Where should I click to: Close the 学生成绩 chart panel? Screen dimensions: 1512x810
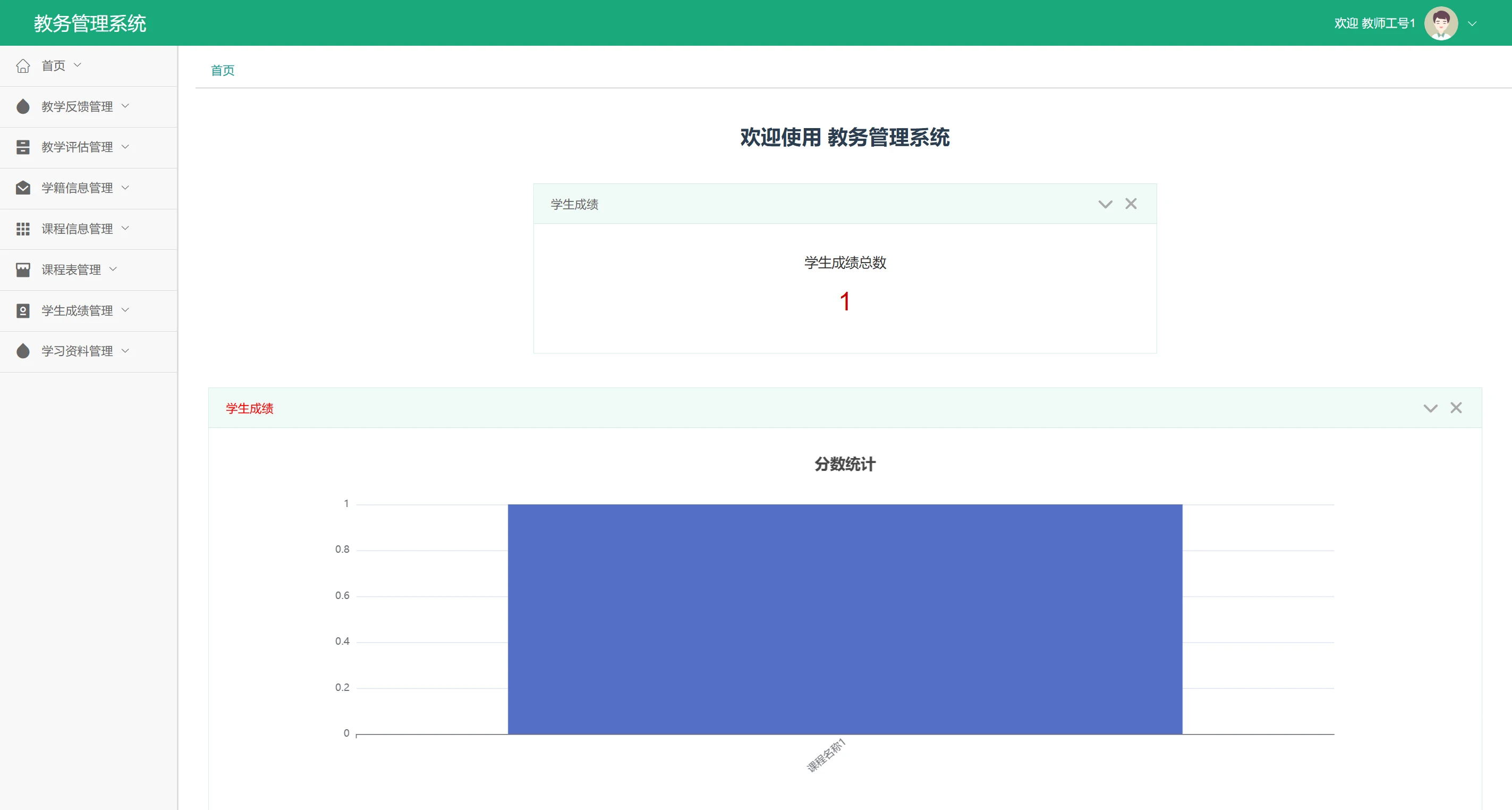(x=1456, y=408)
